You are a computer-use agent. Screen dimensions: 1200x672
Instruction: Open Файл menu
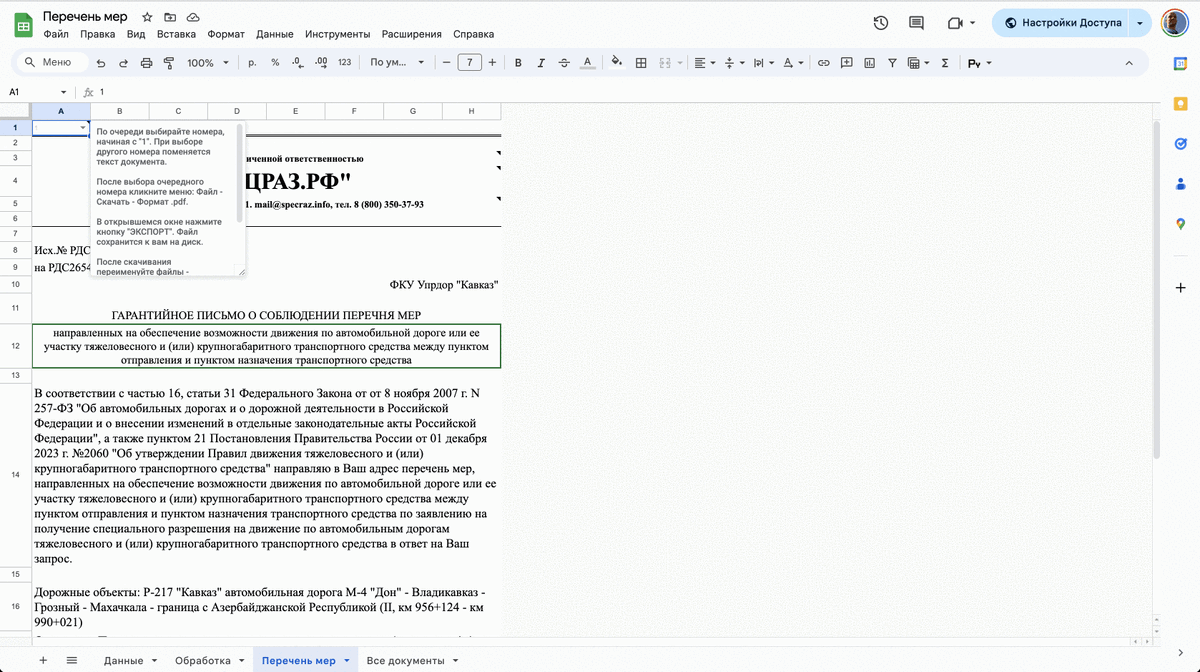[x=56, y=34]
